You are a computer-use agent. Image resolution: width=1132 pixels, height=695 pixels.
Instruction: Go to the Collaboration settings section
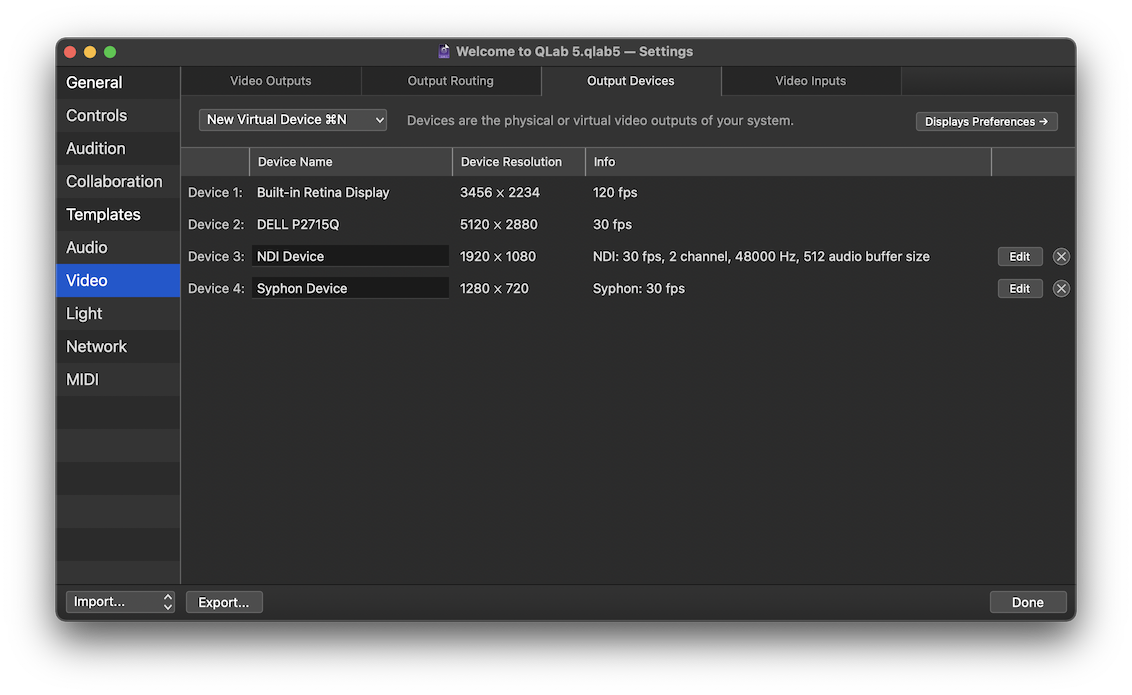click(x=114, y=181)
